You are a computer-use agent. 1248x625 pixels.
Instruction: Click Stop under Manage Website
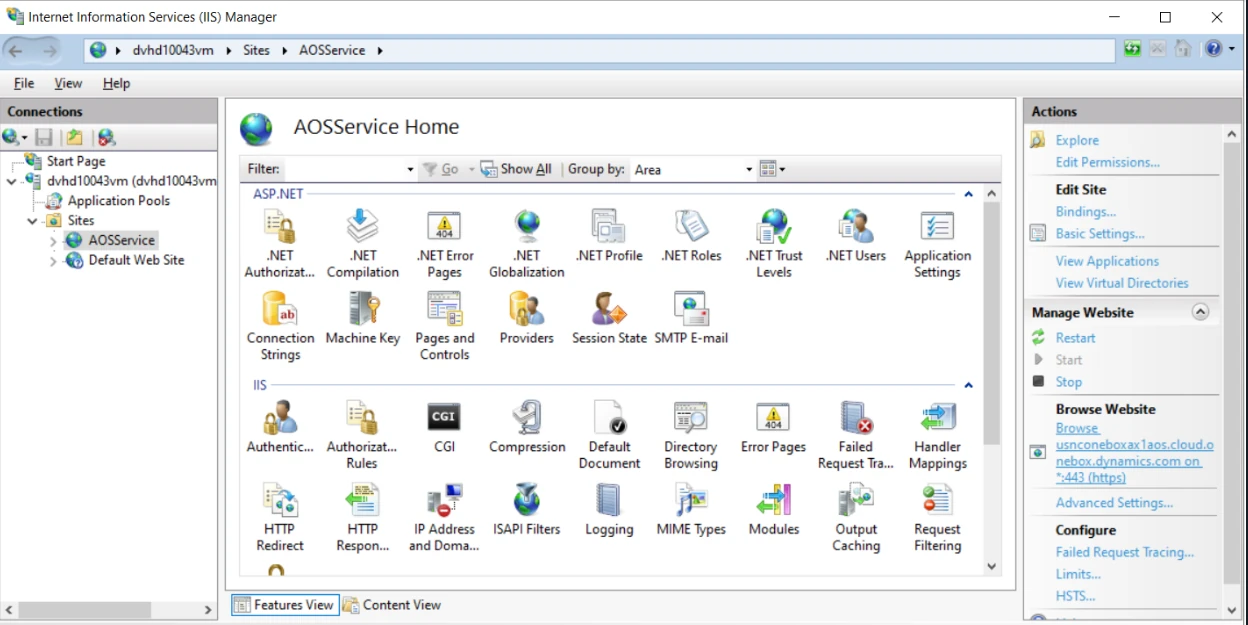click(1069, 382)
